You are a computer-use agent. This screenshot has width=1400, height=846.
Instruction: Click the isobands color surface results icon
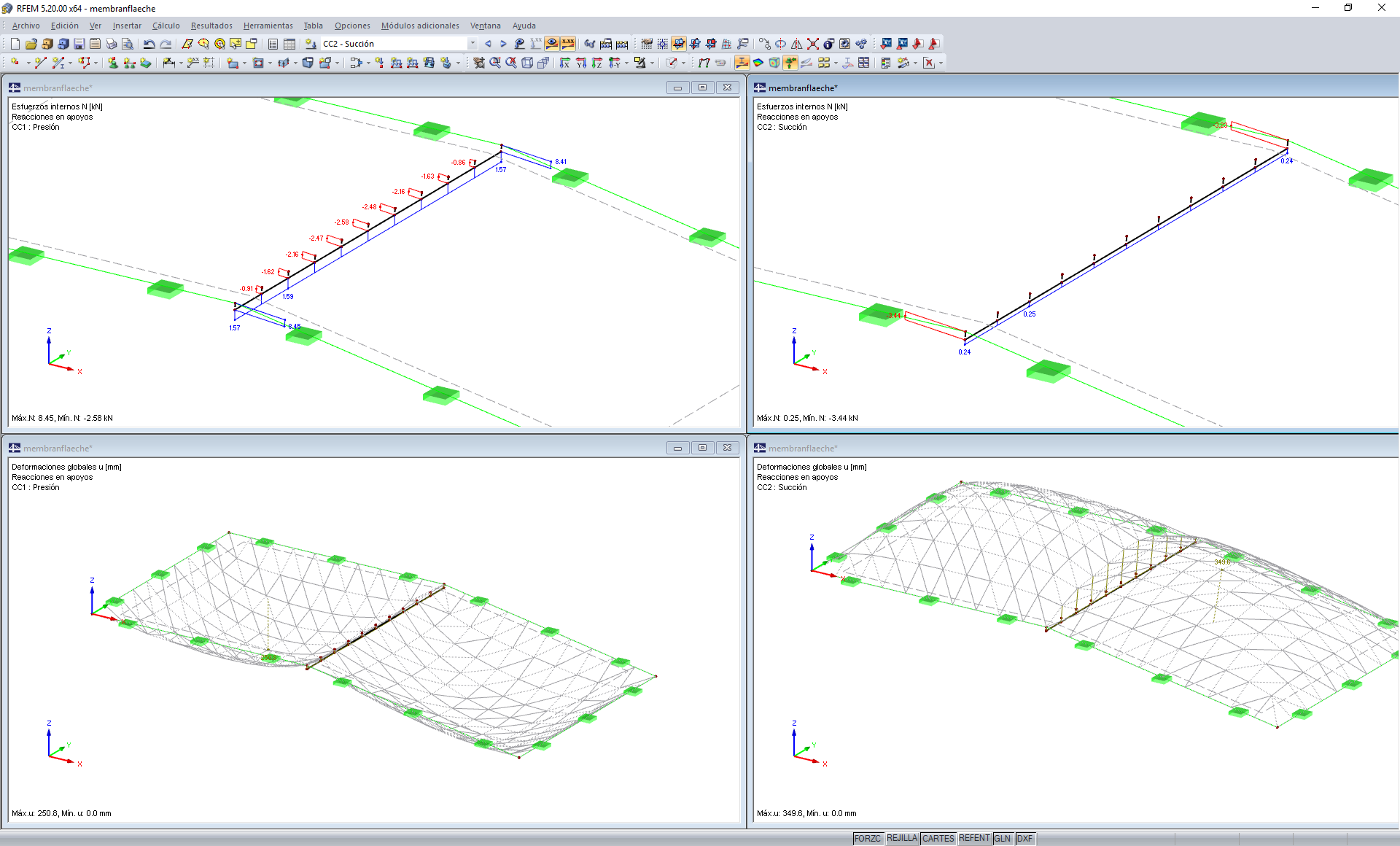[x=758, y=63]
